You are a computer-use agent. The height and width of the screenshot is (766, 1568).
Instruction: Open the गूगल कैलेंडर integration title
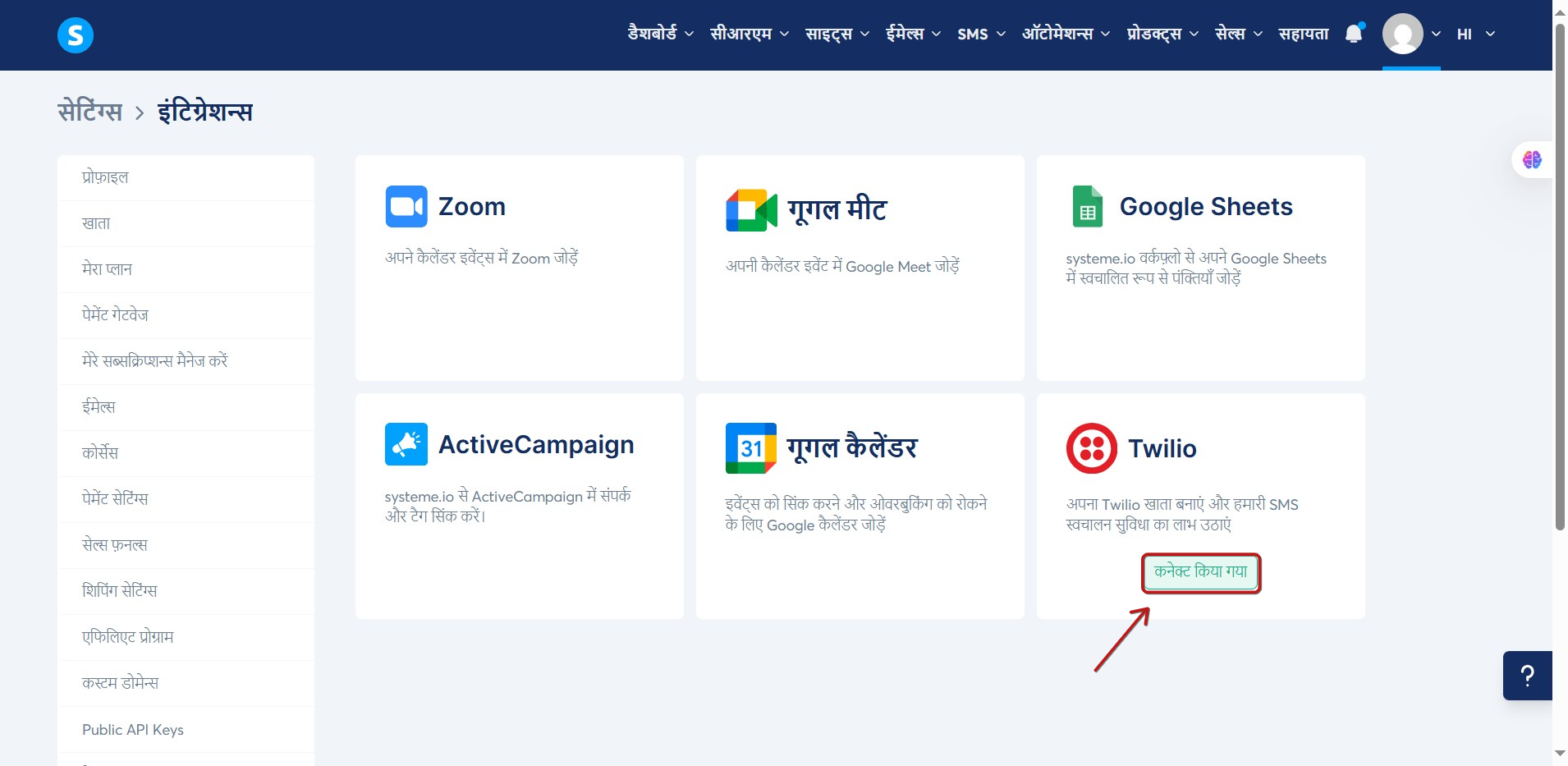[x=852, y=448]
